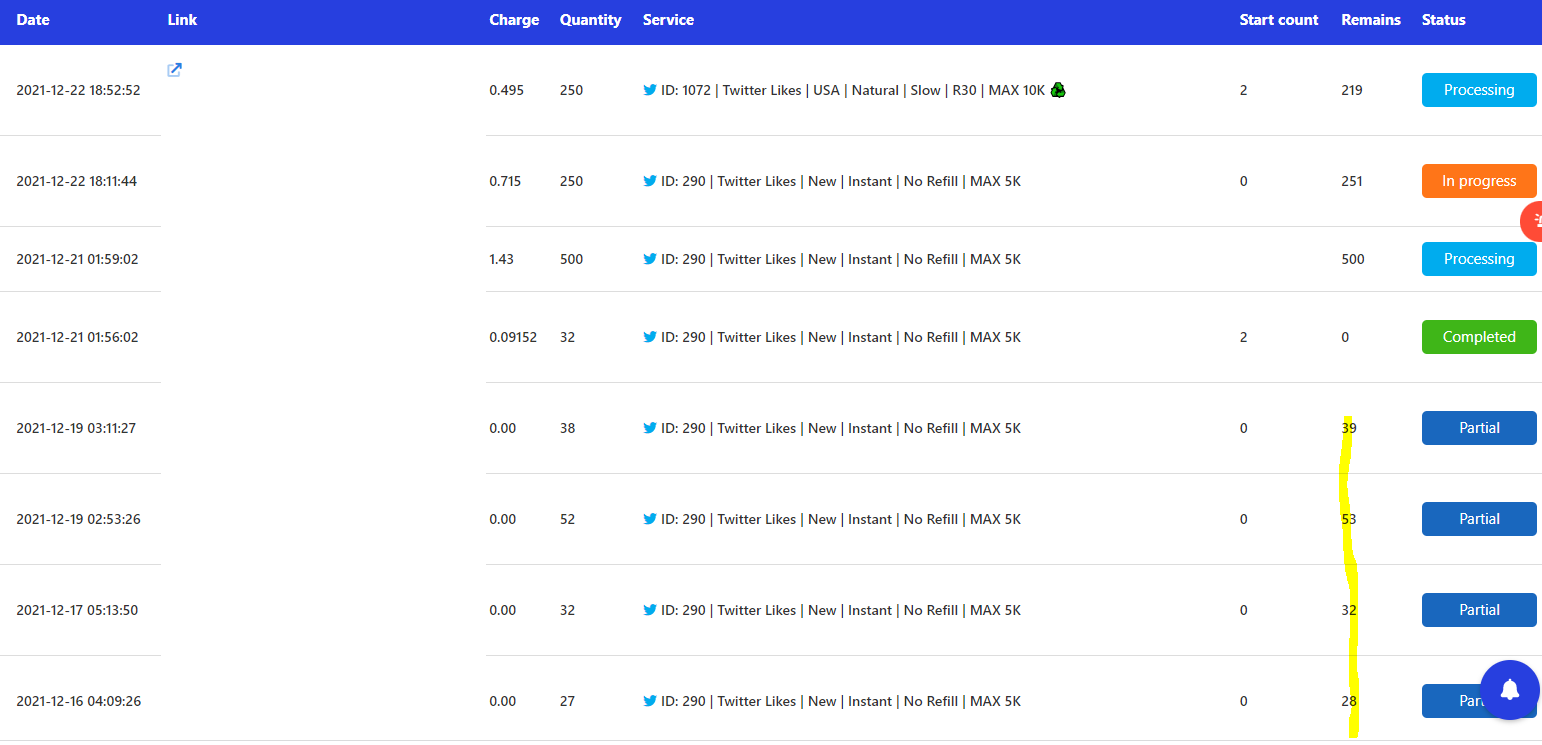Click the charge value 1.43

(502, 259)
